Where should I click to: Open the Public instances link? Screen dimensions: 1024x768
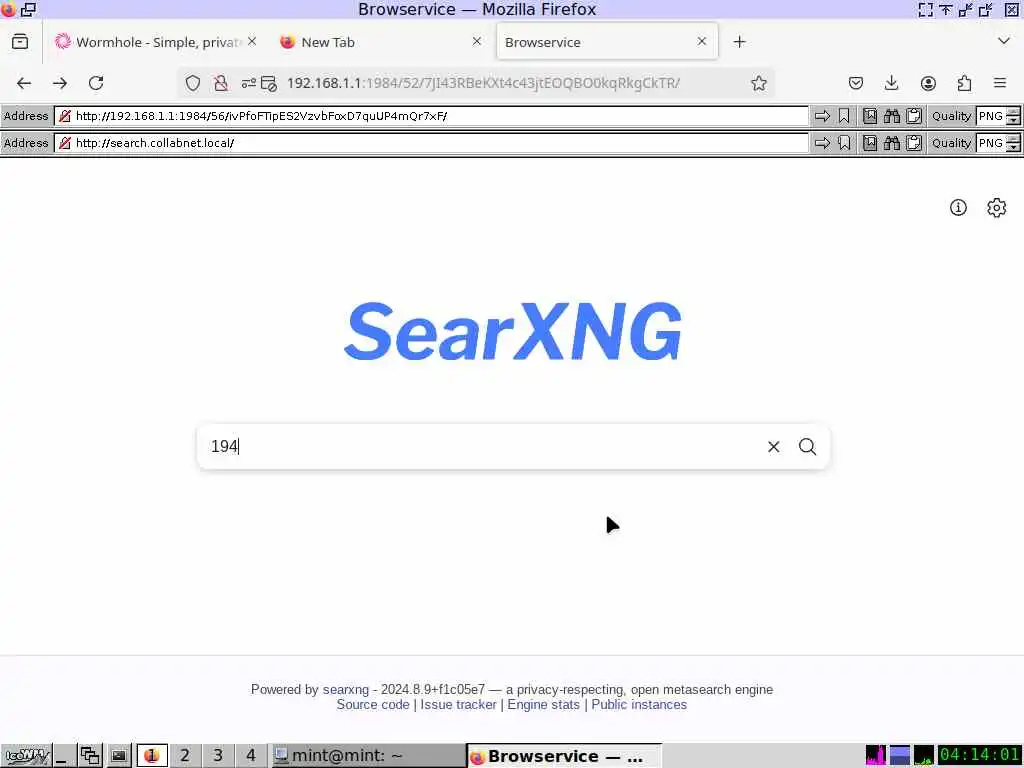pyautogui.click(x=639, y=705)
